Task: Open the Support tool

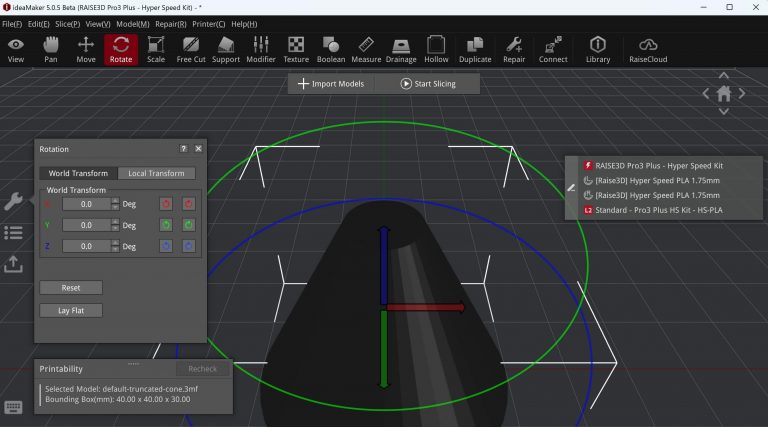Action: 226,49
